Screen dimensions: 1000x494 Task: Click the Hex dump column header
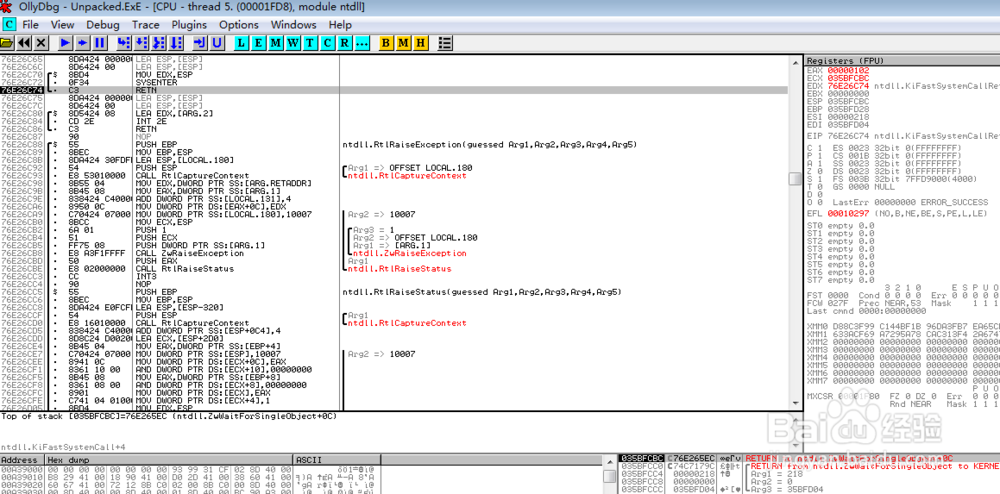coord(170,460)
